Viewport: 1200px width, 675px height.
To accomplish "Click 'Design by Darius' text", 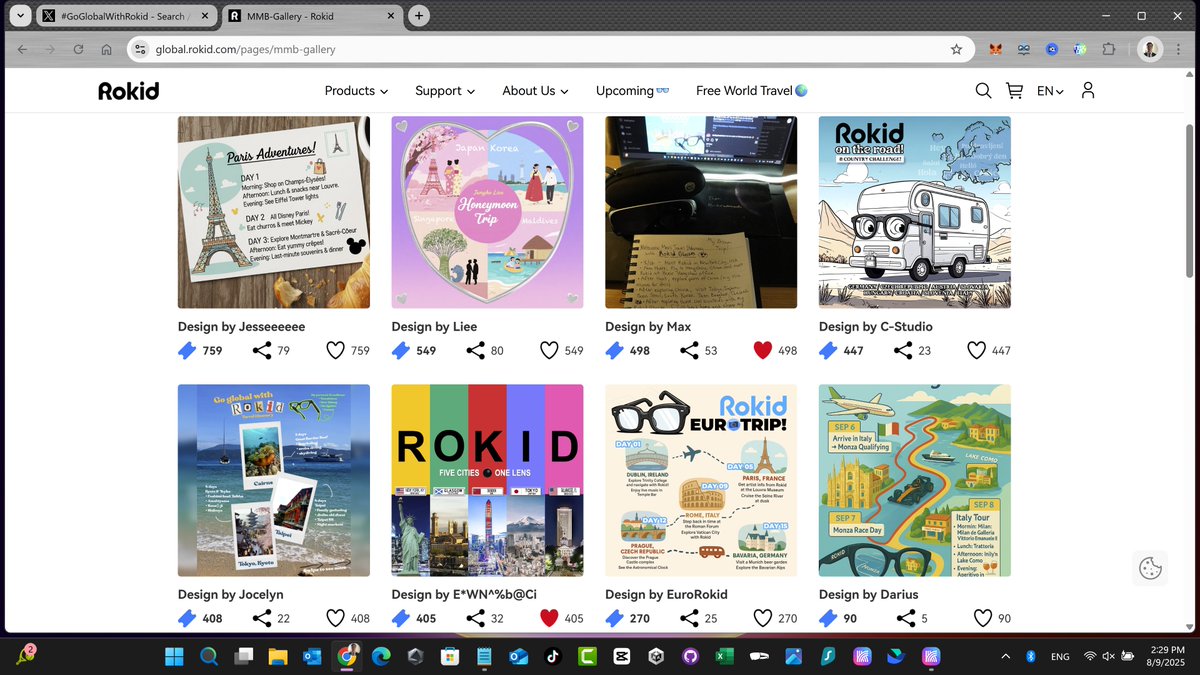I will (868, 594).
